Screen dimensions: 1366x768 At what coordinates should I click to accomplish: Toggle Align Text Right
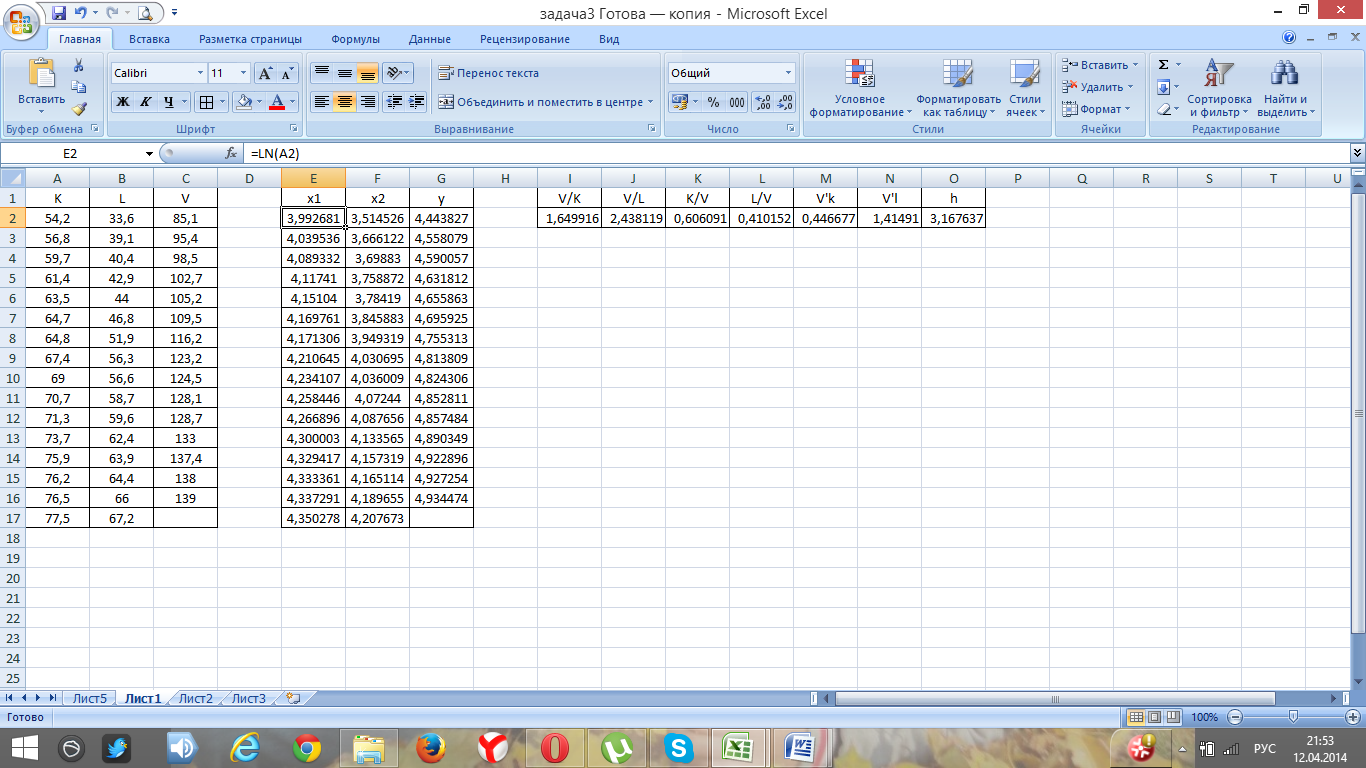[x=368, y=102]
